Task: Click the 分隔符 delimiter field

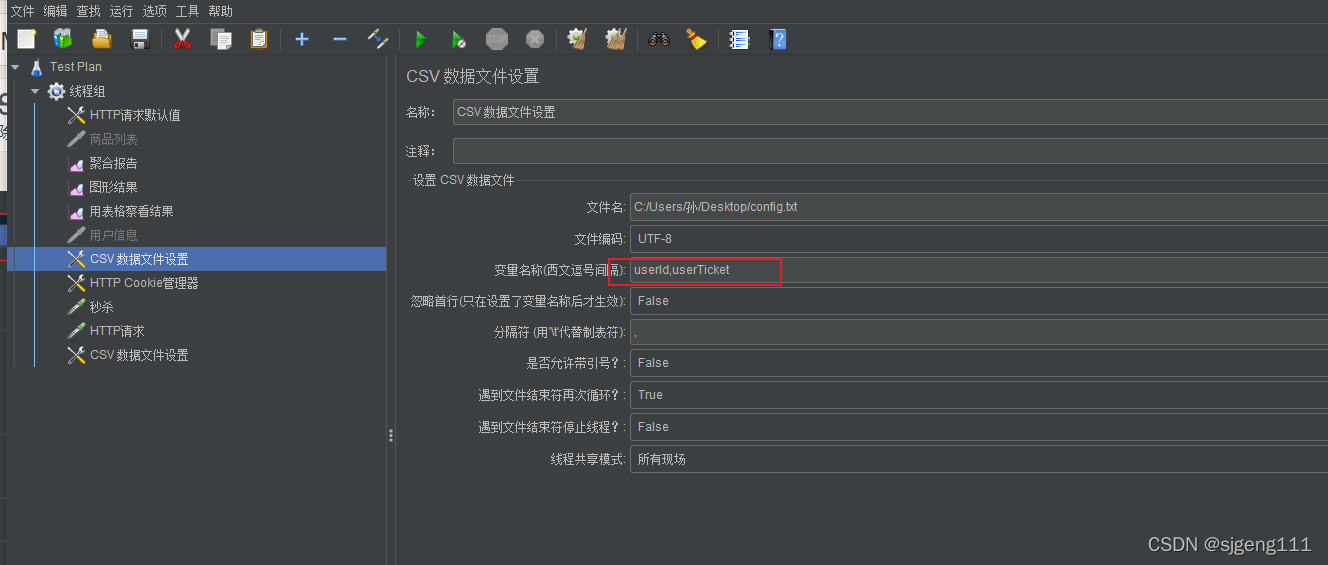Action: [979, 332]
